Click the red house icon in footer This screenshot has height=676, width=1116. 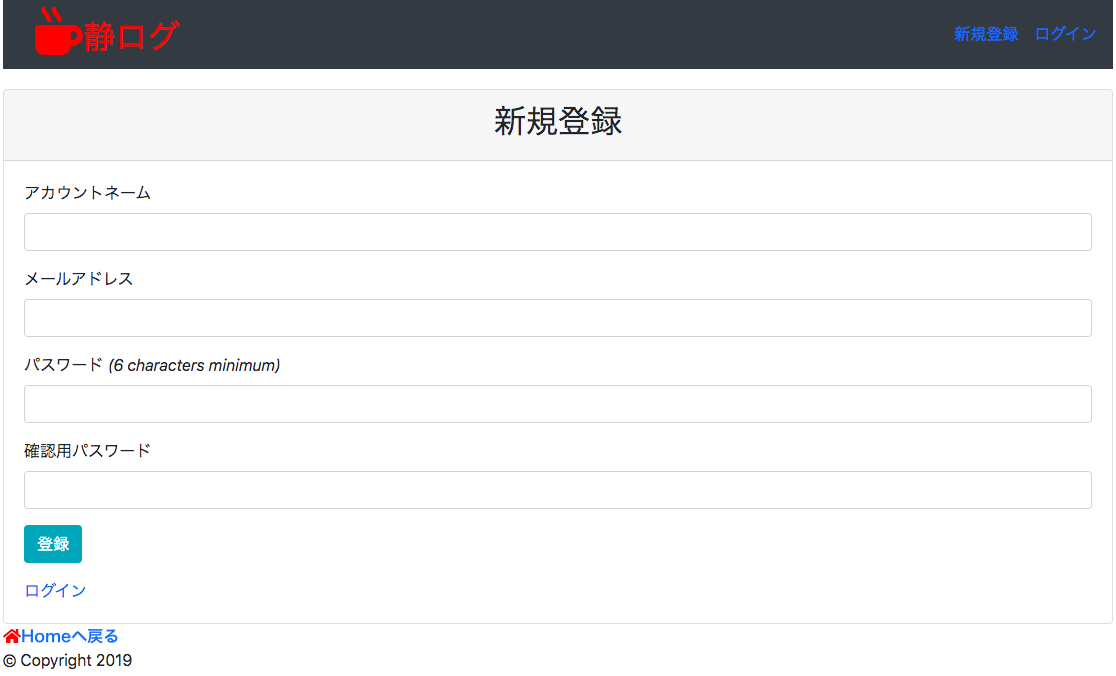[x=12, y=636]
